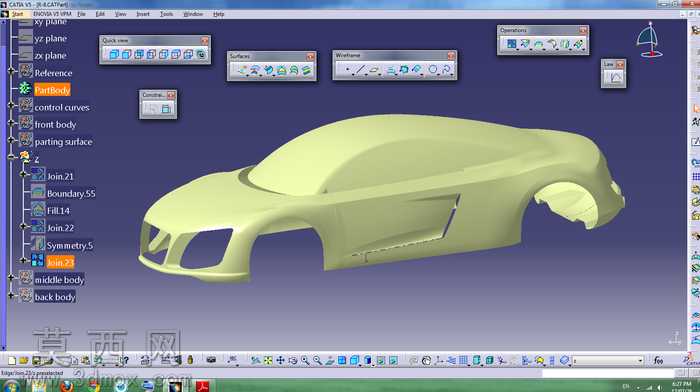700x392 pixels.
Task: Select the Point tool in Wireframe toolbar
Action: click(x=347, y=69)
